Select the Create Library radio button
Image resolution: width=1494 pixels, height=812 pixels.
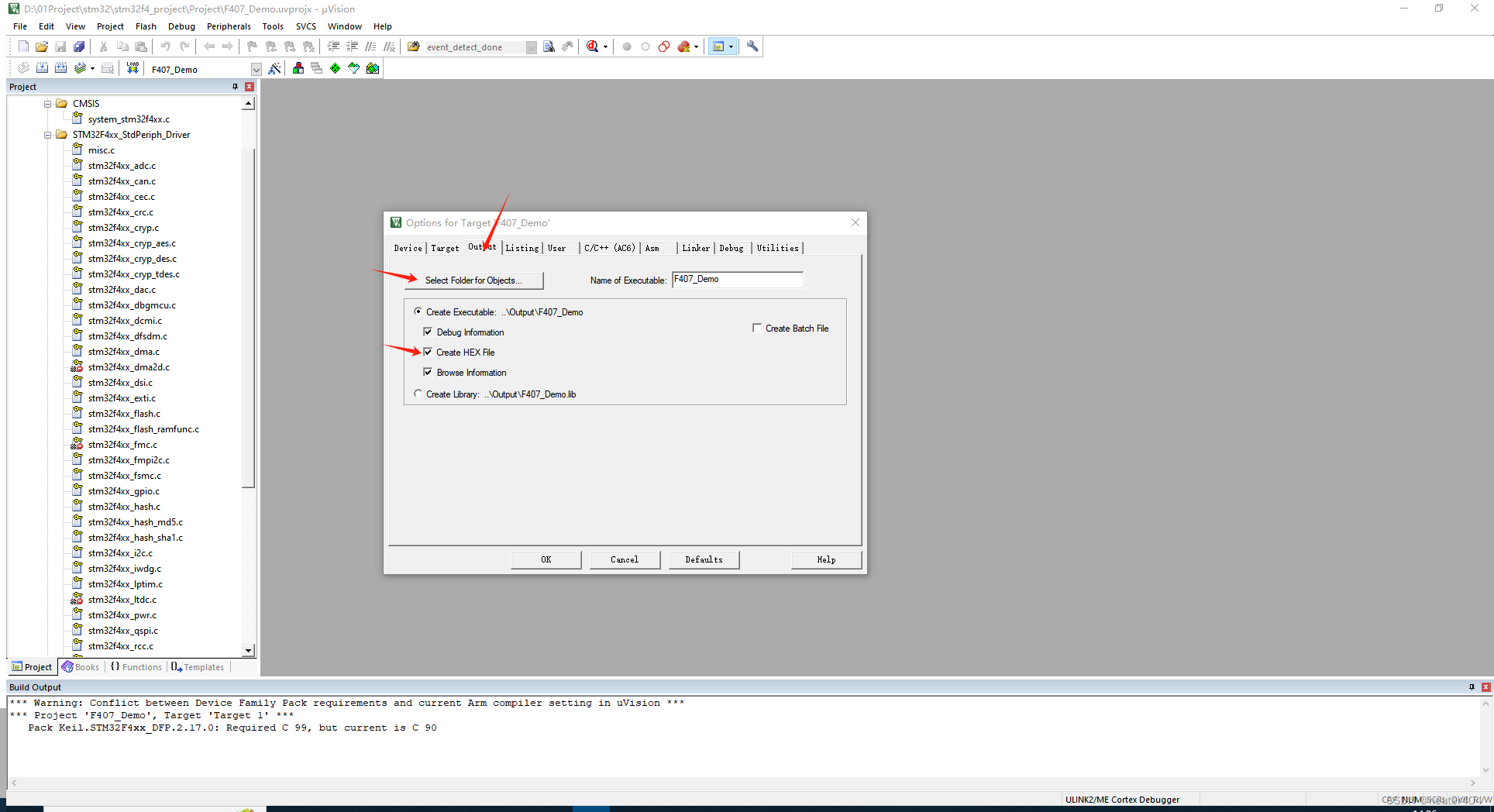(x=418, y=394)
